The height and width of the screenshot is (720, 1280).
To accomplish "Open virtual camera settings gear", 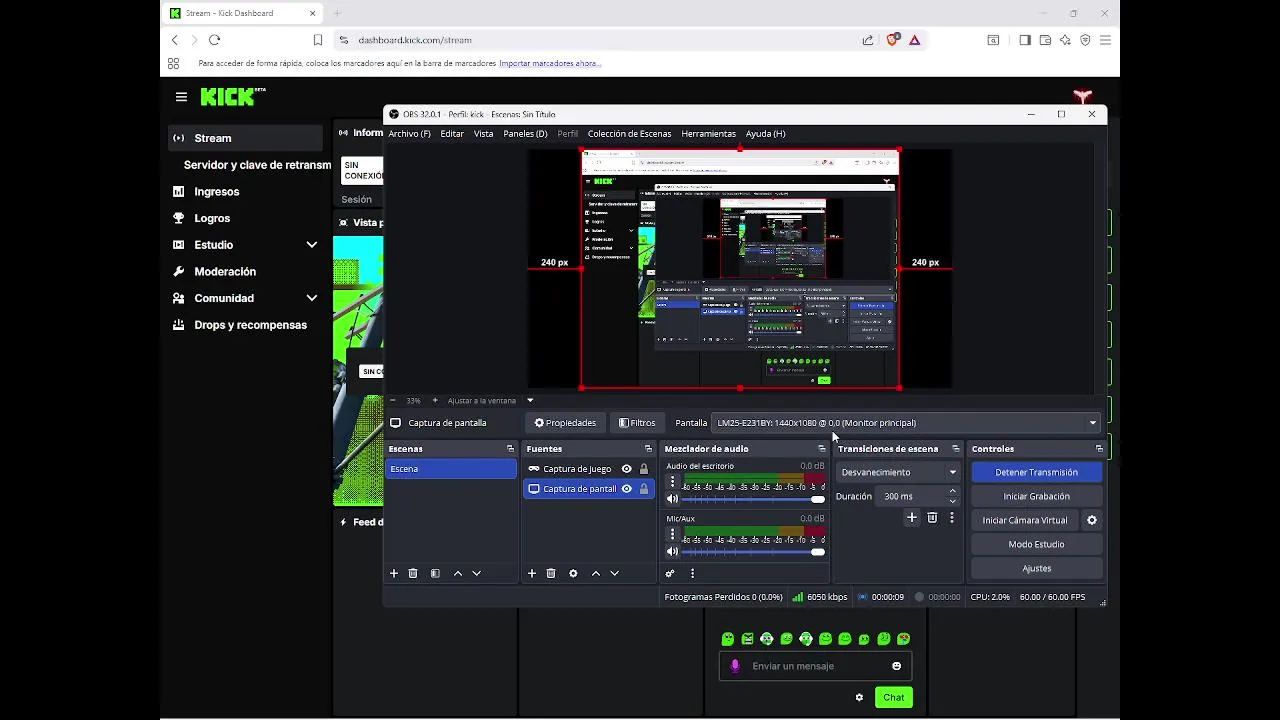I will 1092,520.
